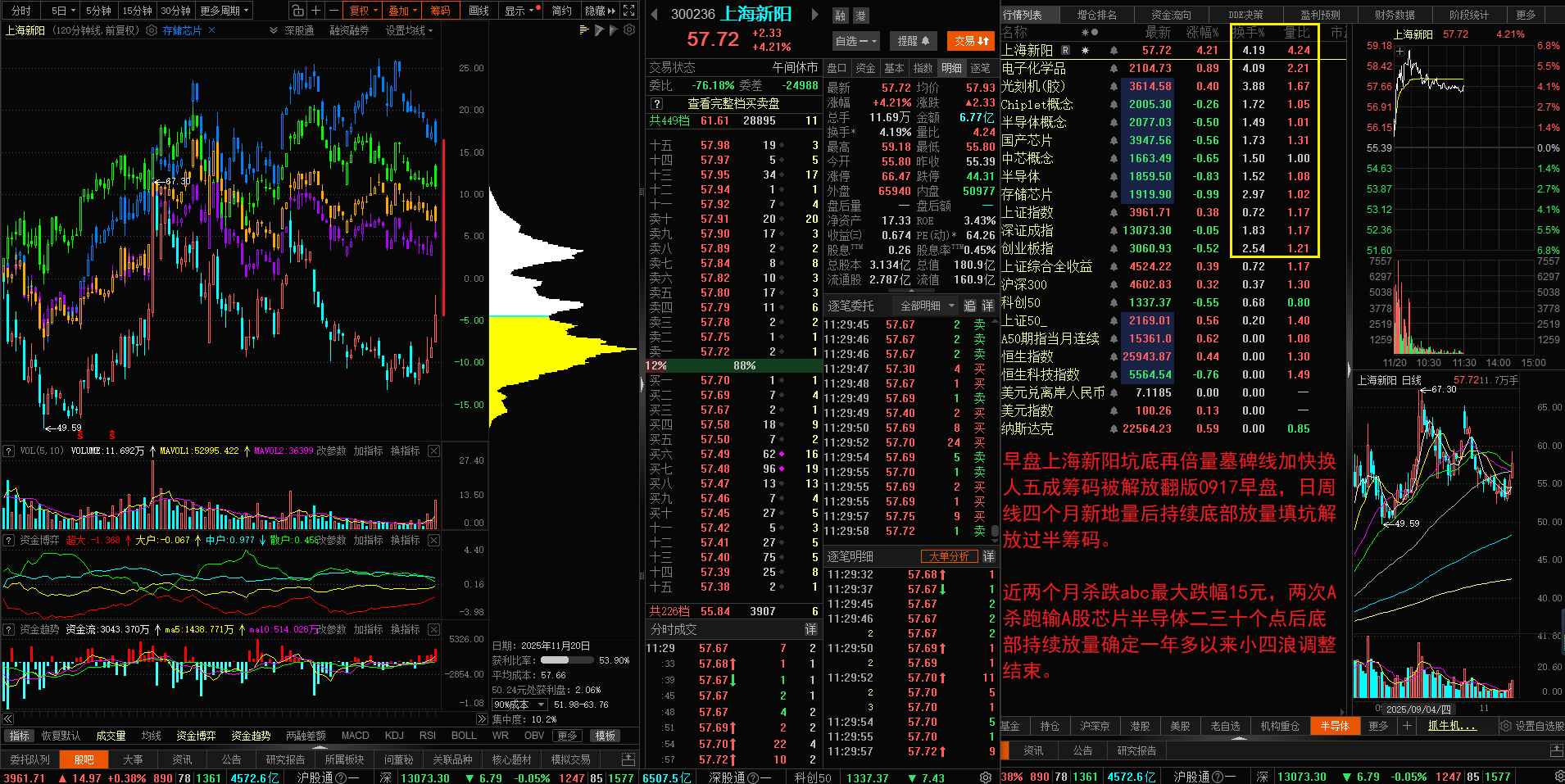This screenshot has height=784, width=1565.
Task: Open 全部明细 filter dropdown
Action: (928, 306)
